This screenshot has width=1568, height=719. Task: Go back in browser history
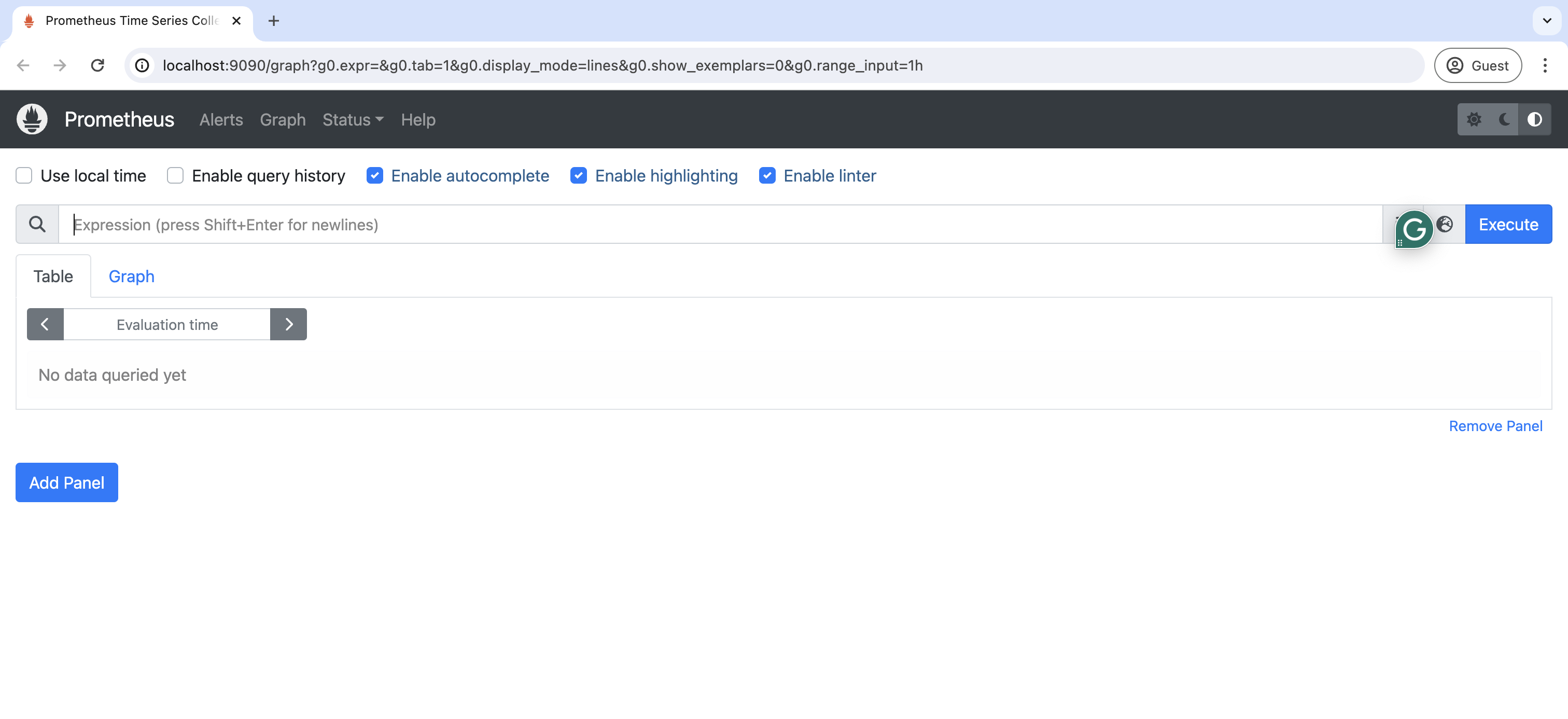23,65
